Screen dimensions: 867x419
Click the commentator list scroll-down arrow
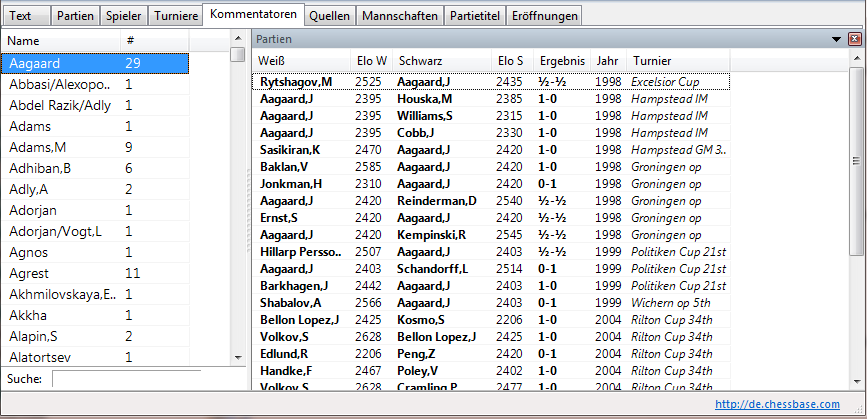point(238,358)
